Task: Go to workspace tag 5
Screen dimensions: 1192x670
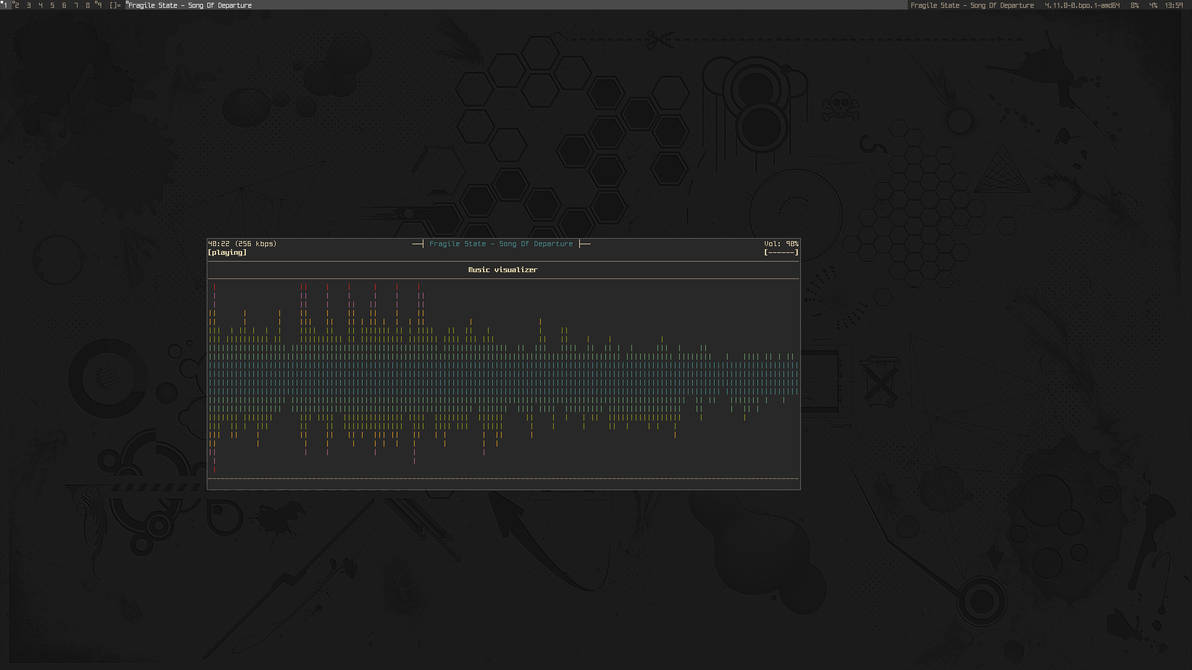Action: click(52, 5)
